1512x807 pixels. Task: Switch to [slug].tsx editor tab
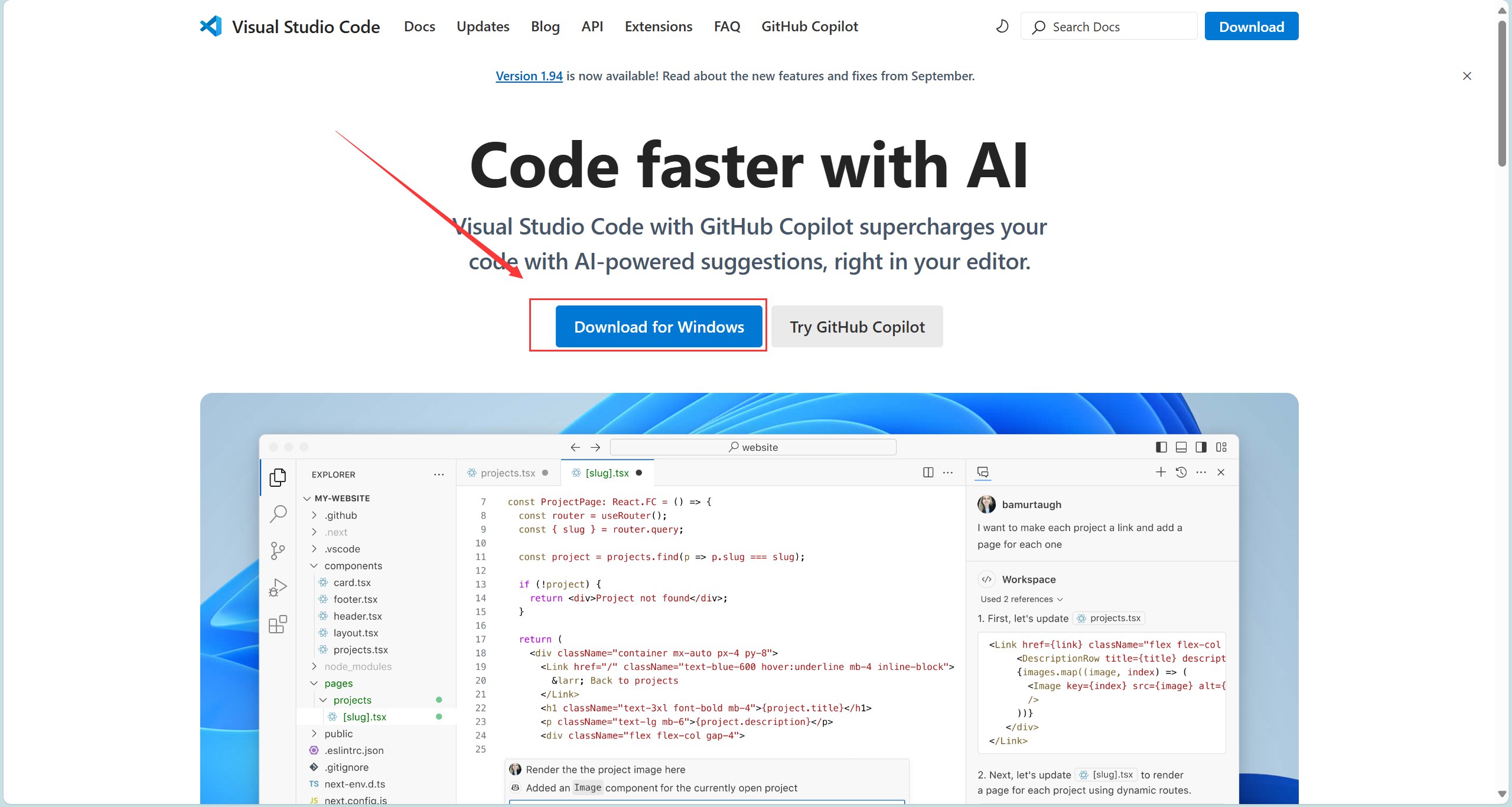pos(607,473)
